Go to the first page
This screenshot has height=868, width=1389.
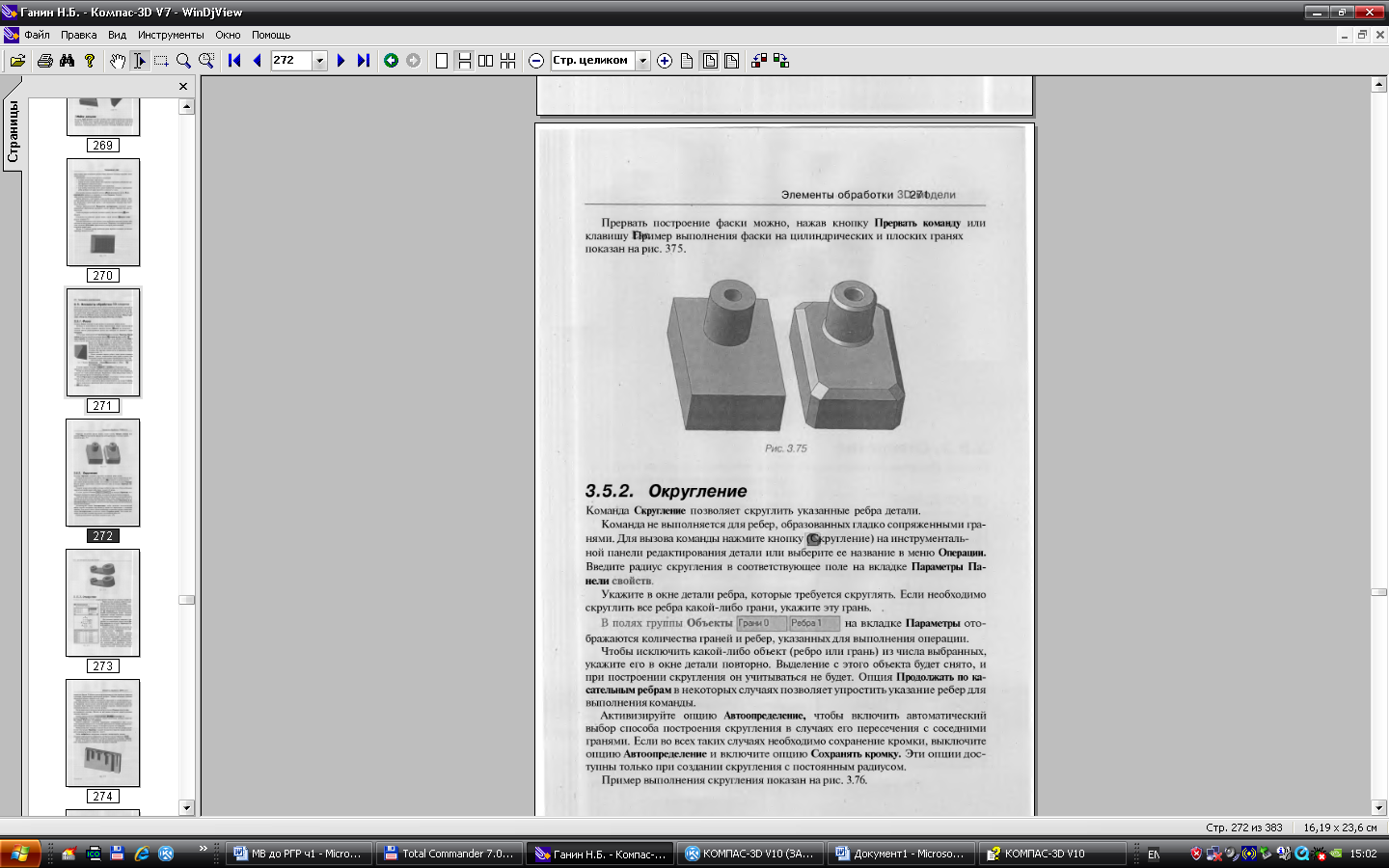[234, 61]
